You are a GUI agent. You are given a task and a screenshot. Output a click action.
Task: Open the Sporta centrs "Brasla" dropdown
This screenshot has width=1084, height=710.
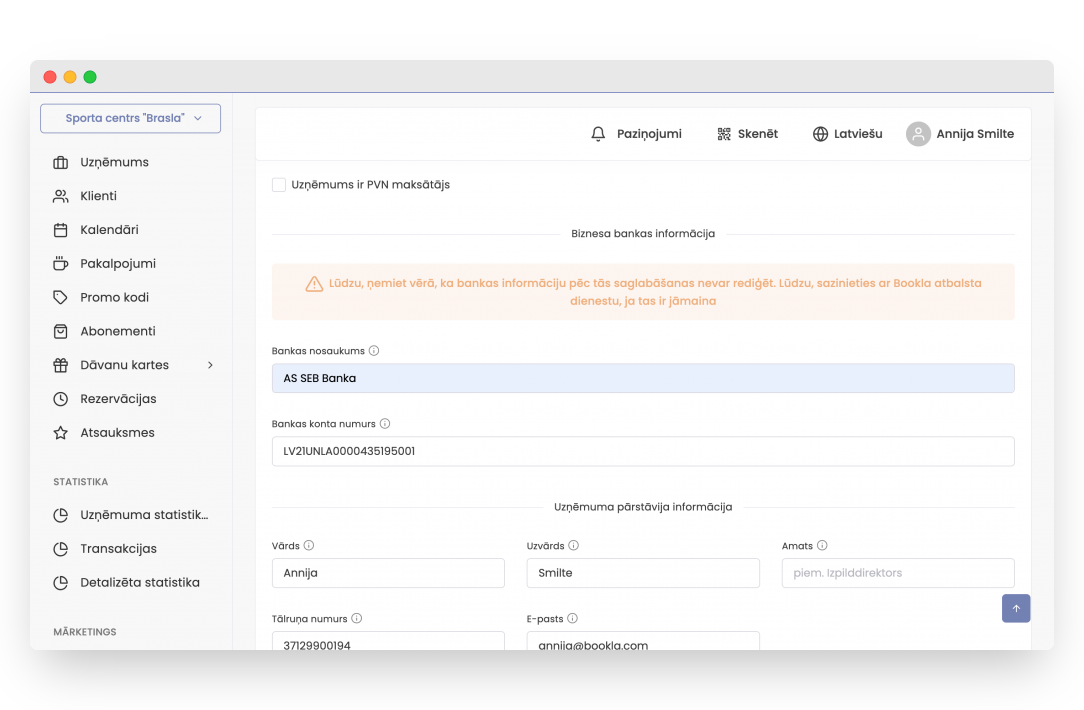130,118
